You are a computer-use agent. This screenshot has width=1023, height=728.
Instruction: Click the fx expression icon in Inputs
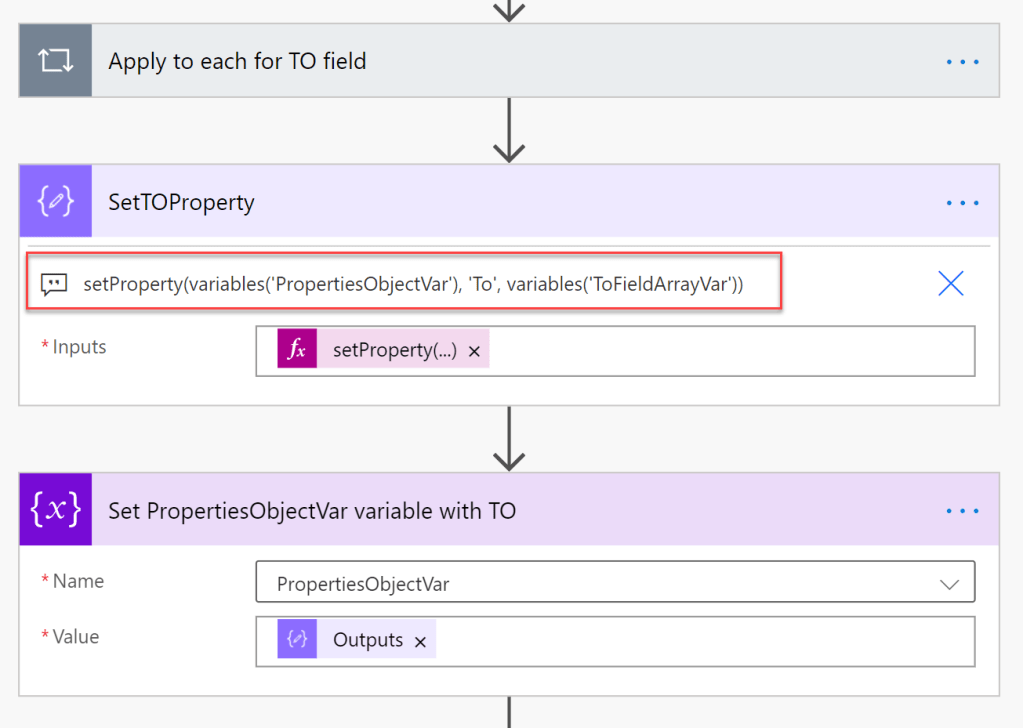pyautogui.click(x=297, y=351)
